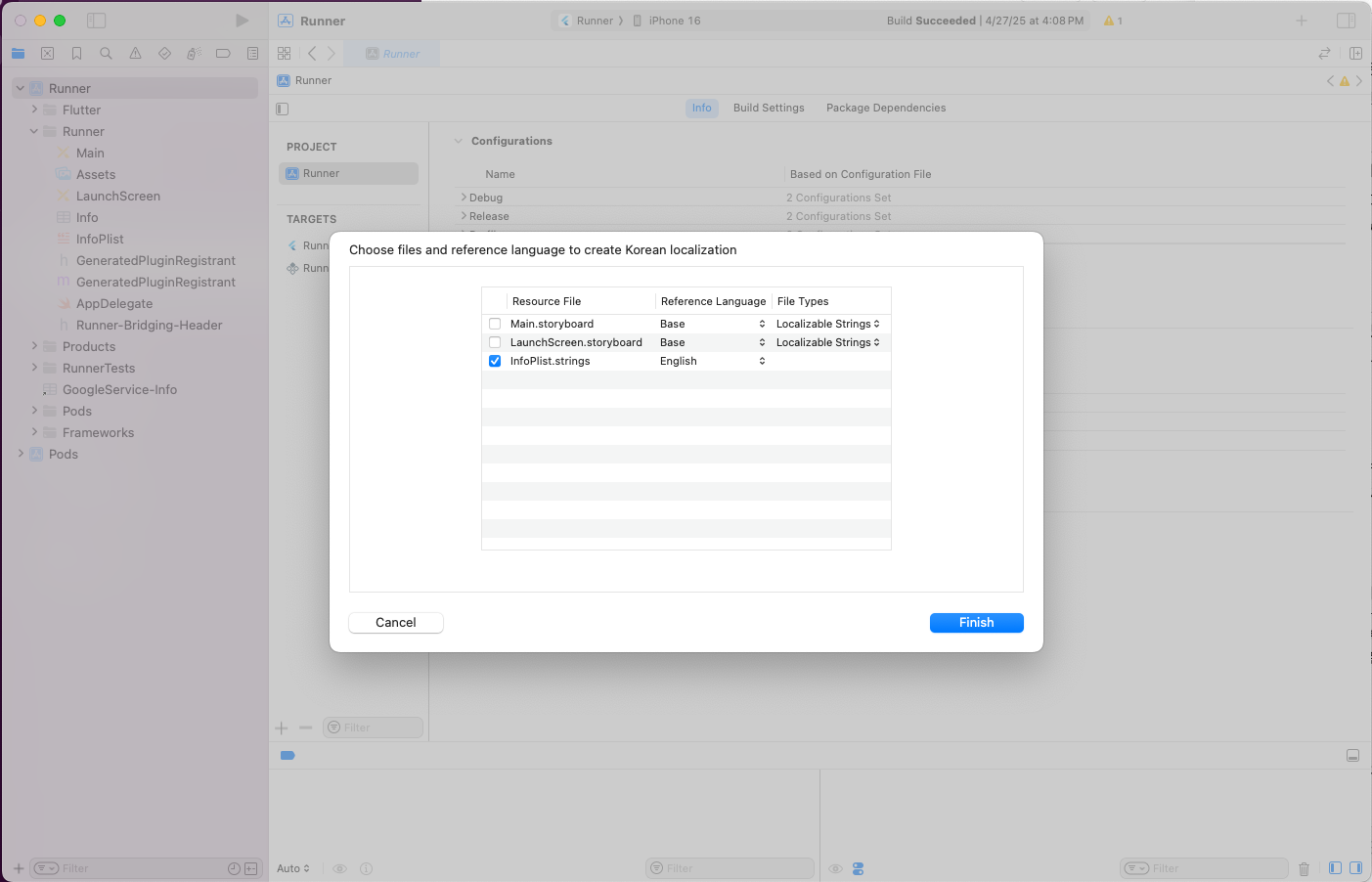Screen dimensions: 1372x882
Task: Toggle the variables view eye icon
Action: 340,868
